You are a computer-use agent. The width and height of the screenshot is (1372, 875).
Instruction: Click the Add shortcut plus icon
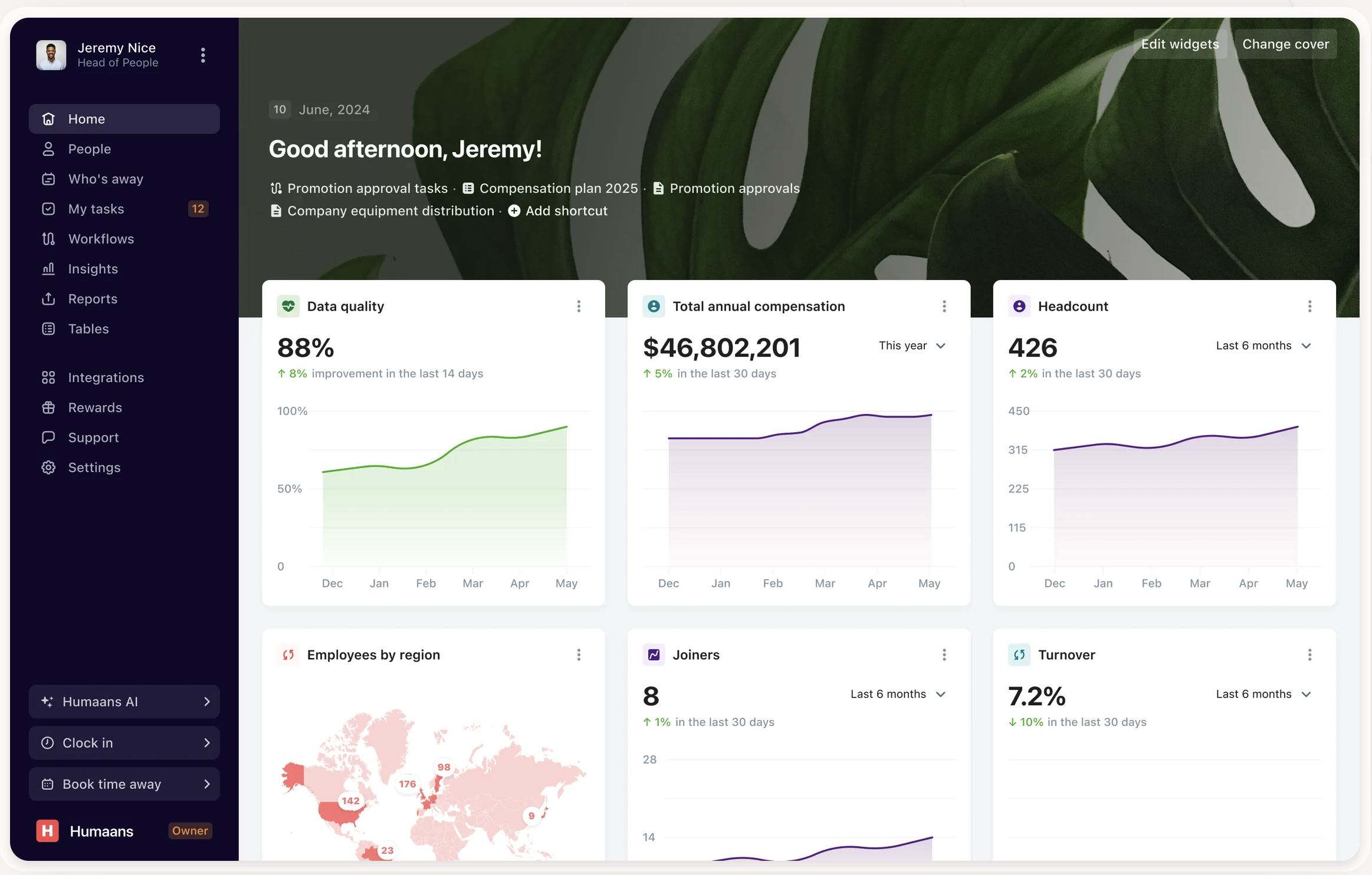514,210
